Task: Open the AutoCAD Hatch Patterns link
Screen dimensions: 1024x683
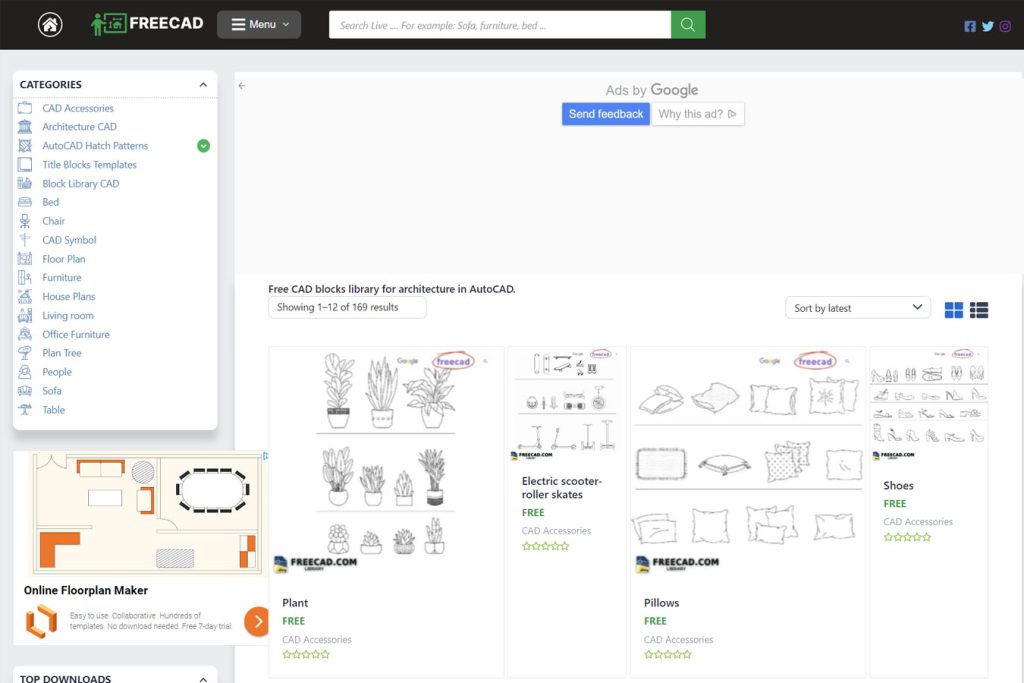Action: tap(95, 146)
